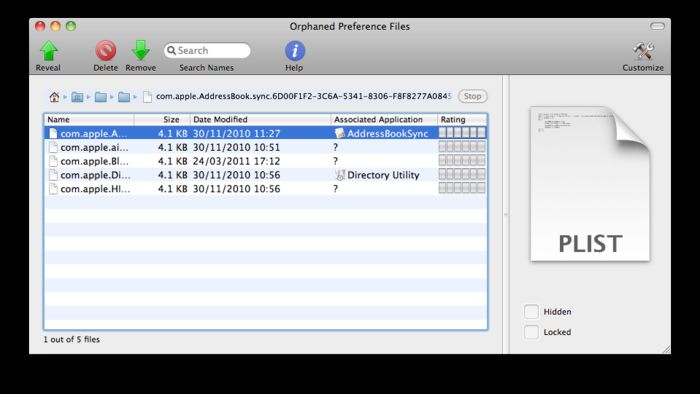Select the com.apple.Bl... file name

point(95,162)
